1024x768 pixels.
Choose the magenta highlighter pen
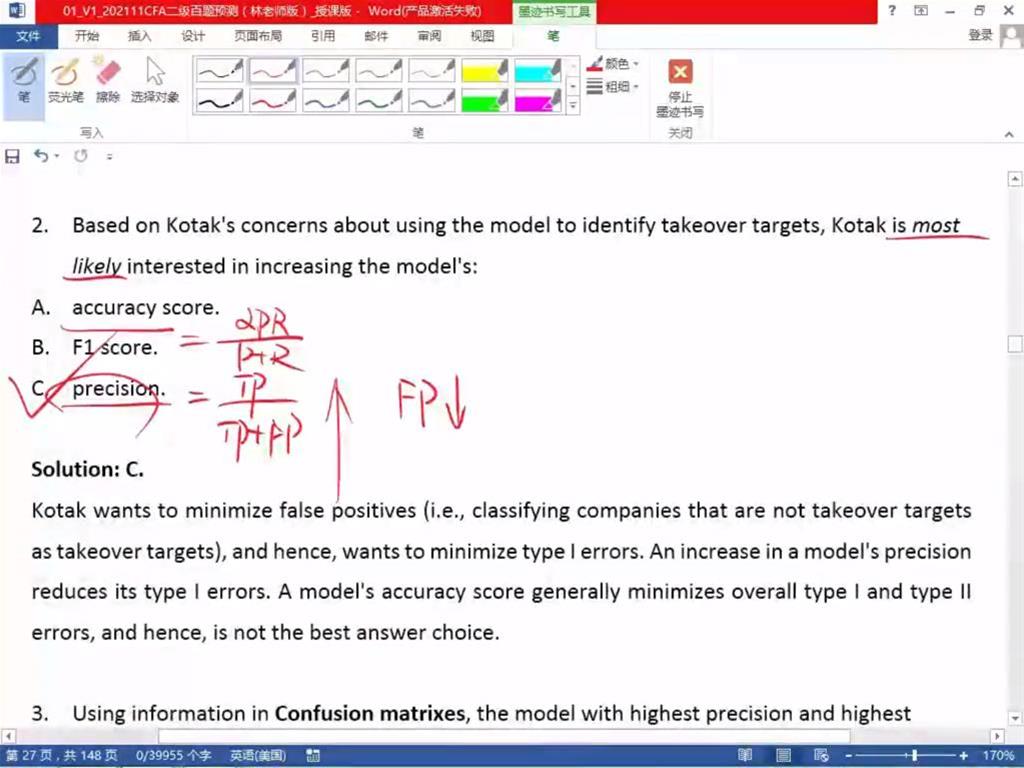tap(537, 101)
